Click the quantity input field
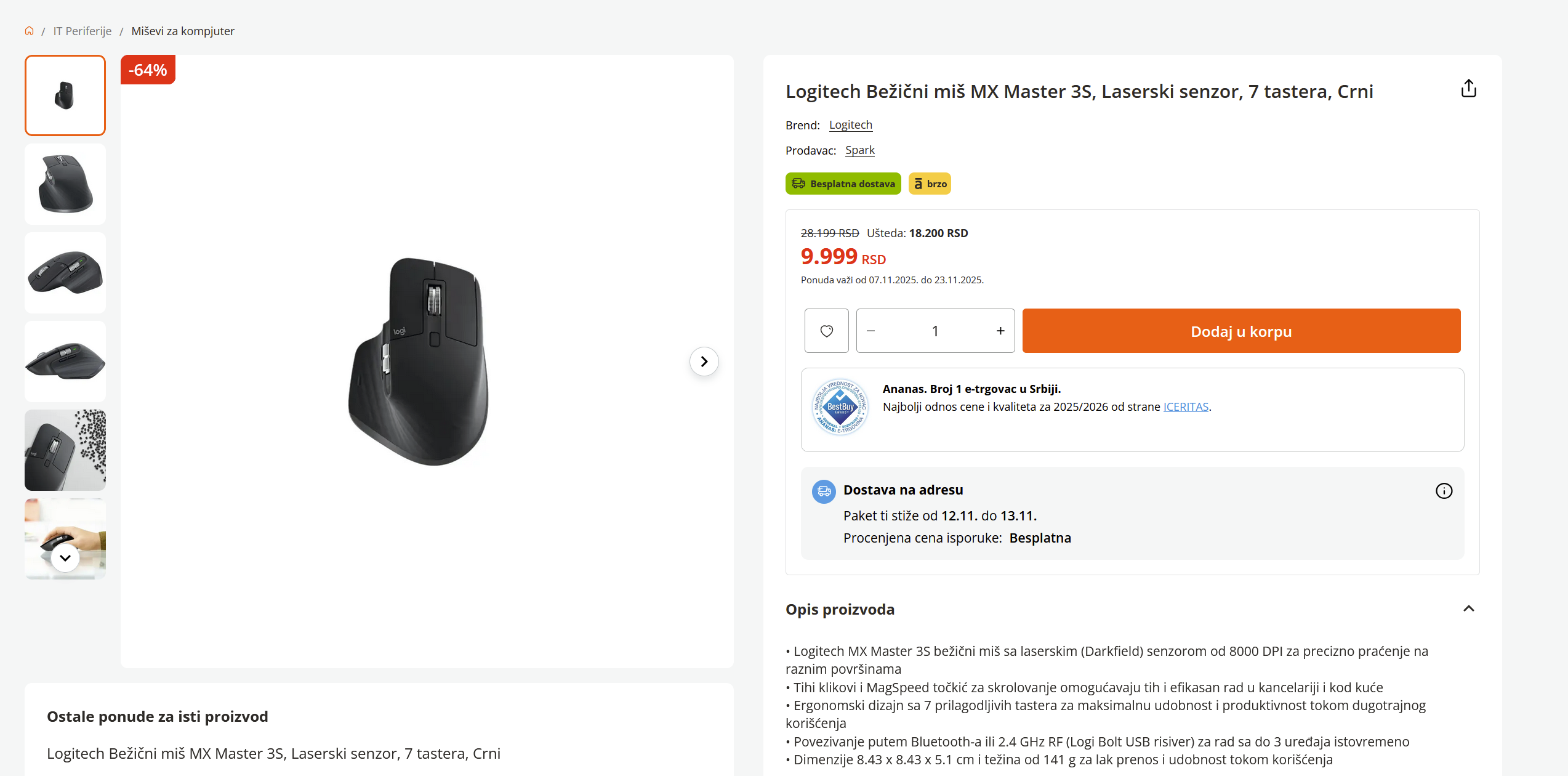This screenshot has width=1568, height=776. [935, 331]
